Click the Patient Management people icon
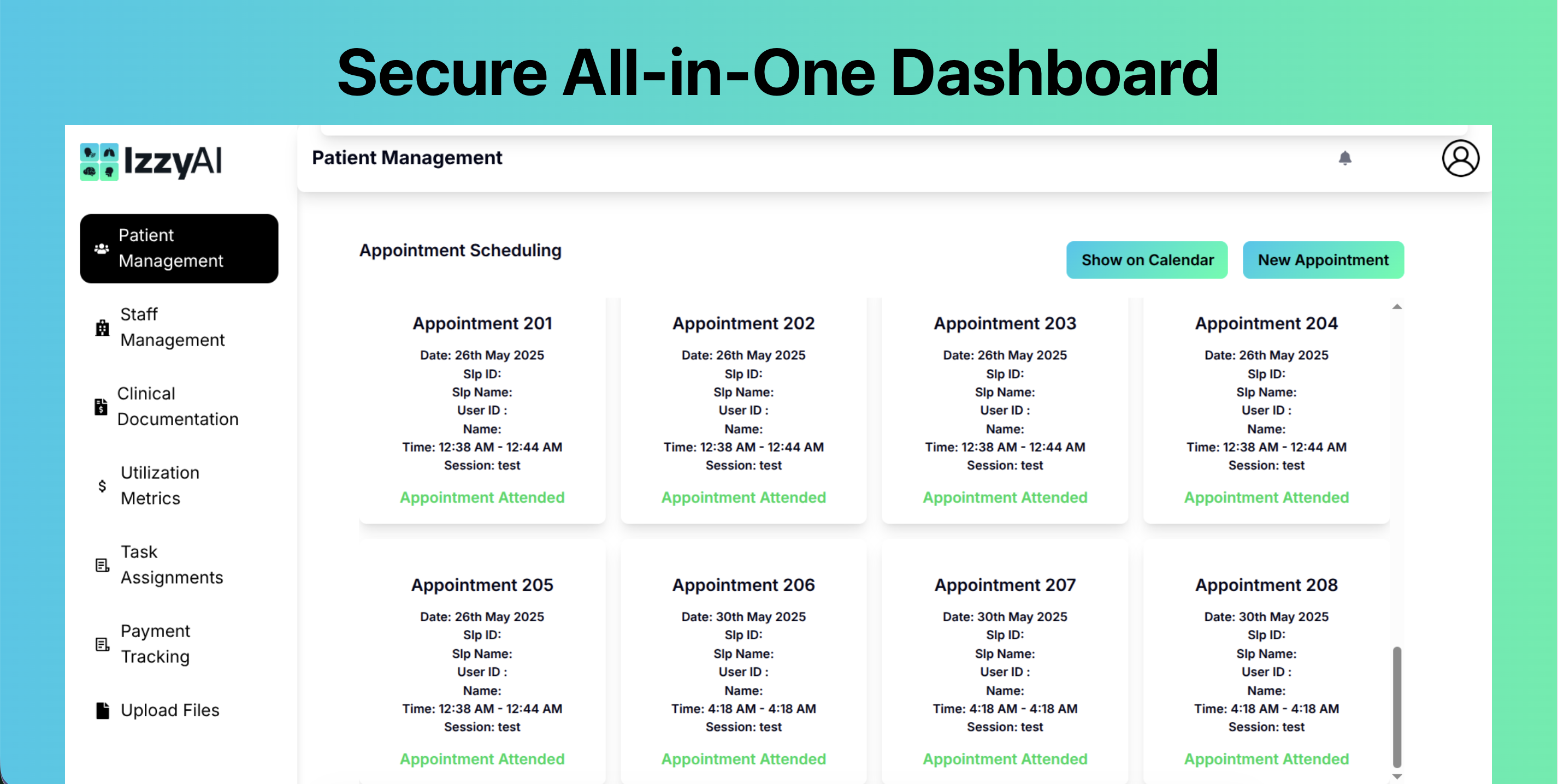This screenshot has height=784, width=1558. [x=102, y=248]
